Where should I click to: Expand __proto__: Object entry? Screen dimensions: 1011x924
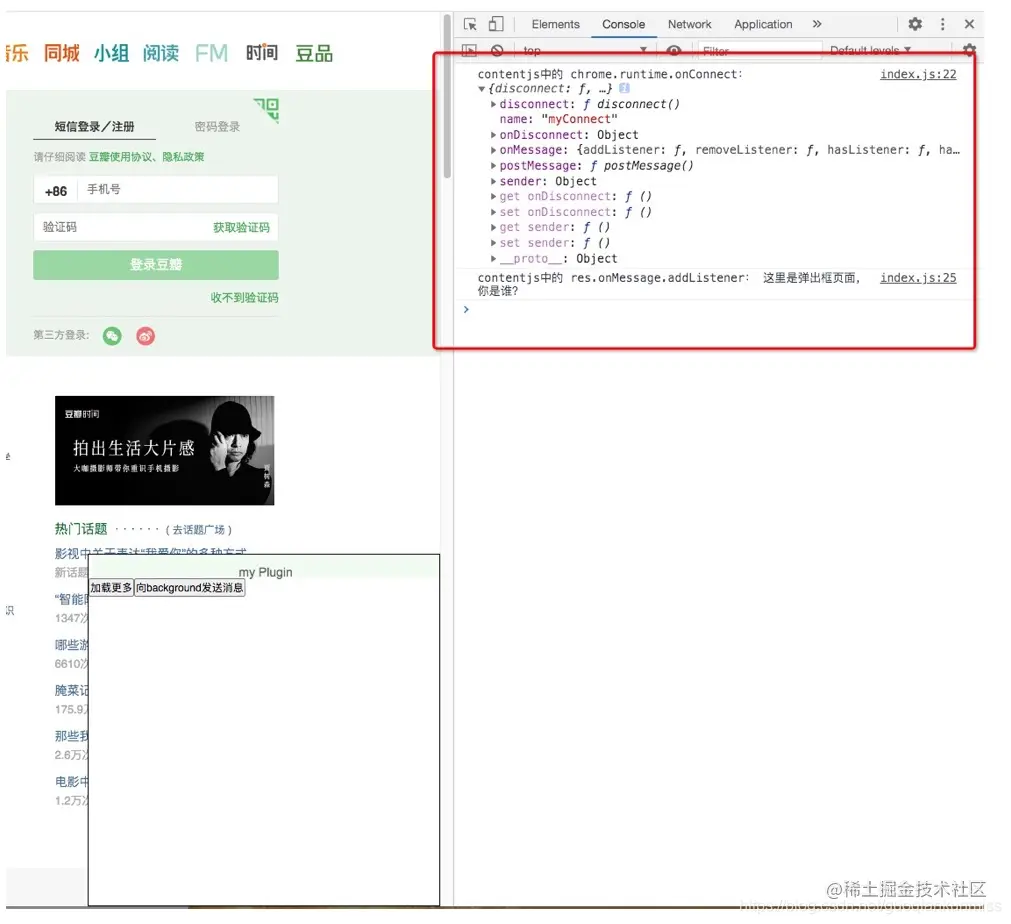pyautogui.click(x=493, y=259)
